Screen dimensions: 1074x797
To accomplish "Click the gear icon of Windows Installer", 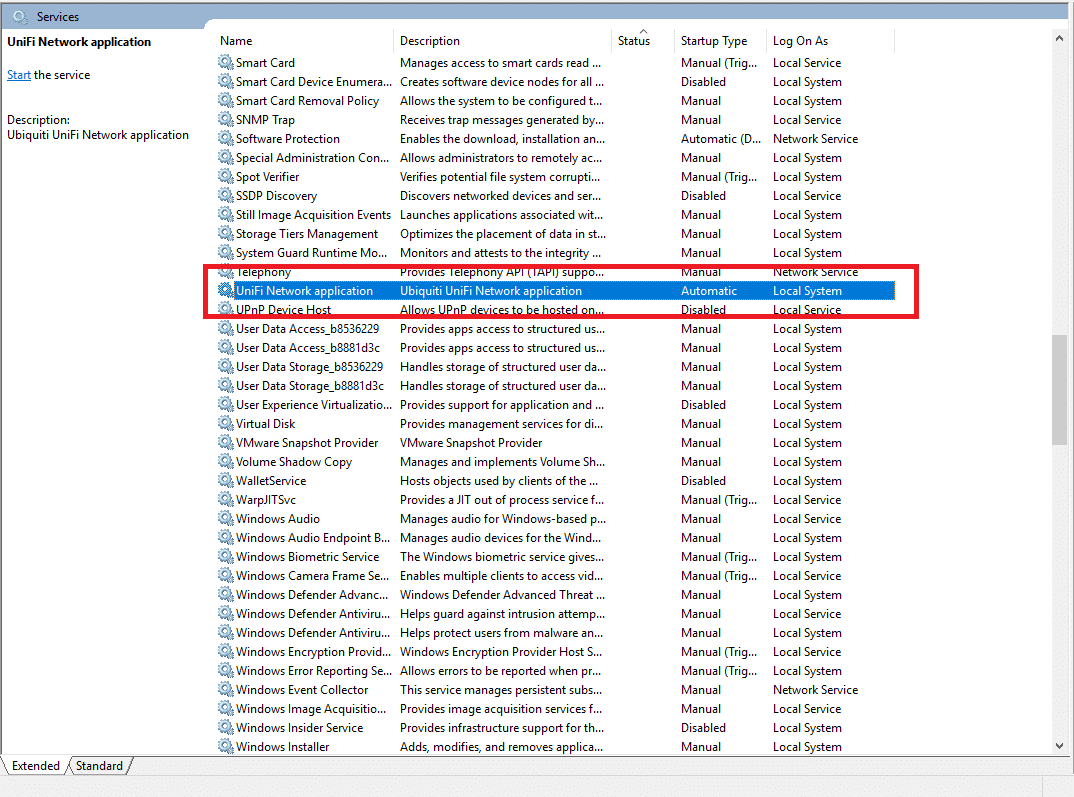I will pyautogui.click(x=225, y=746).
